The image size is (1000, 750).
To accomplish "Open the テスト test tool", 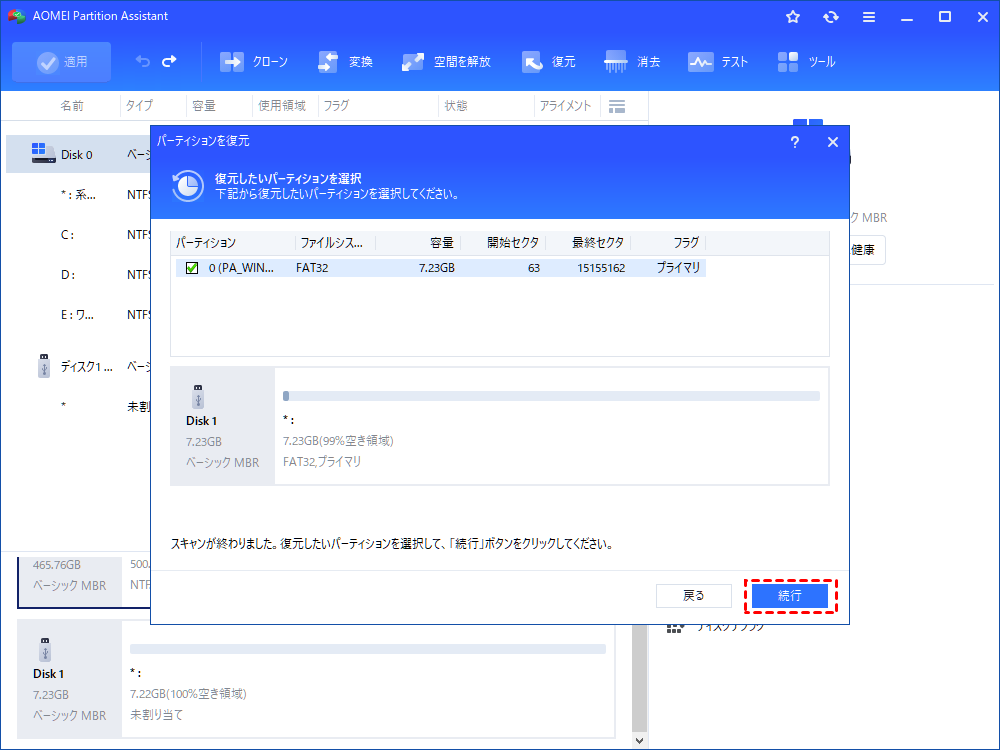I will [x=717, y=62].
